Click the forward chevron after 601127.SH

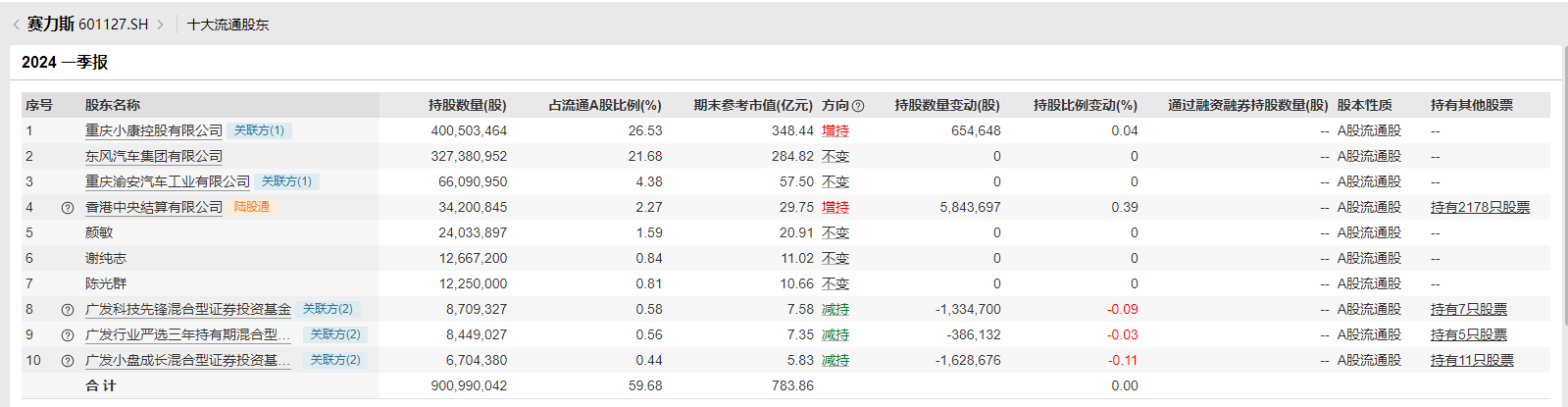point(160,25)
